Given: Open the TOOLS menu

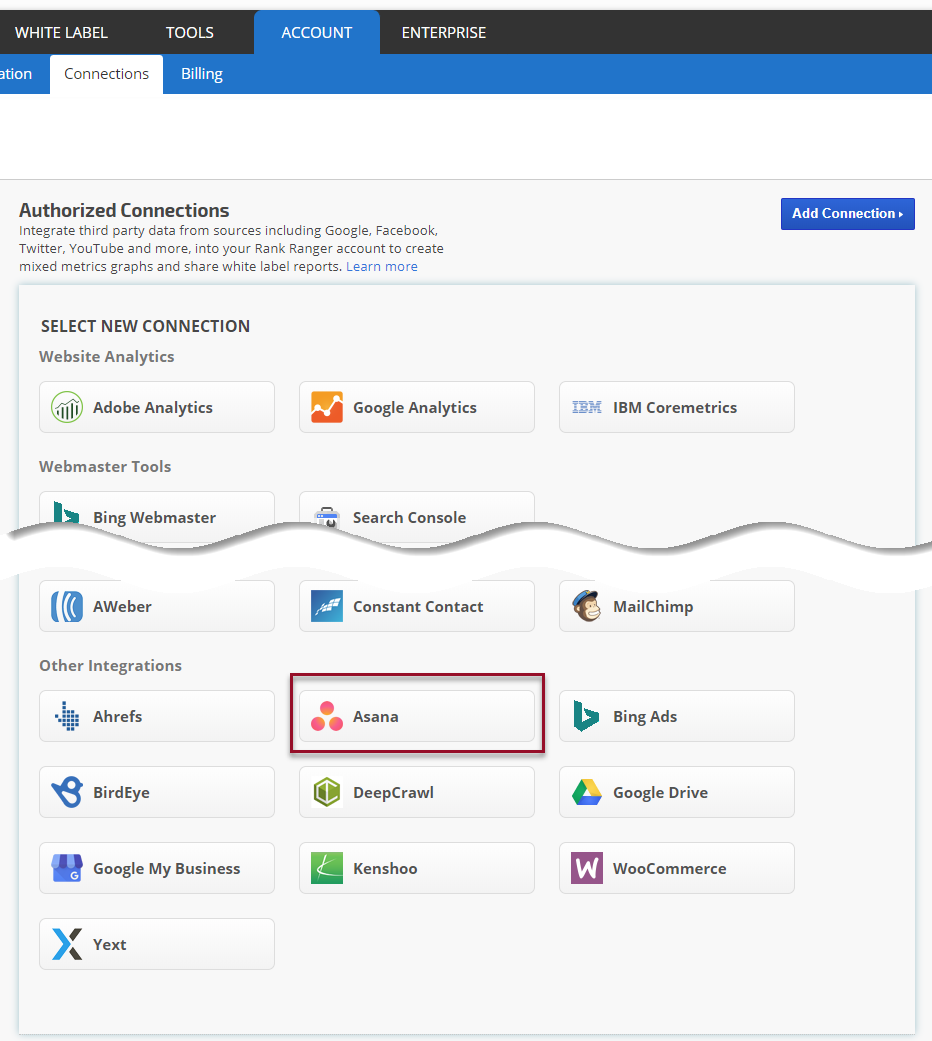Looking at the screenshot, I should [190, 32].
